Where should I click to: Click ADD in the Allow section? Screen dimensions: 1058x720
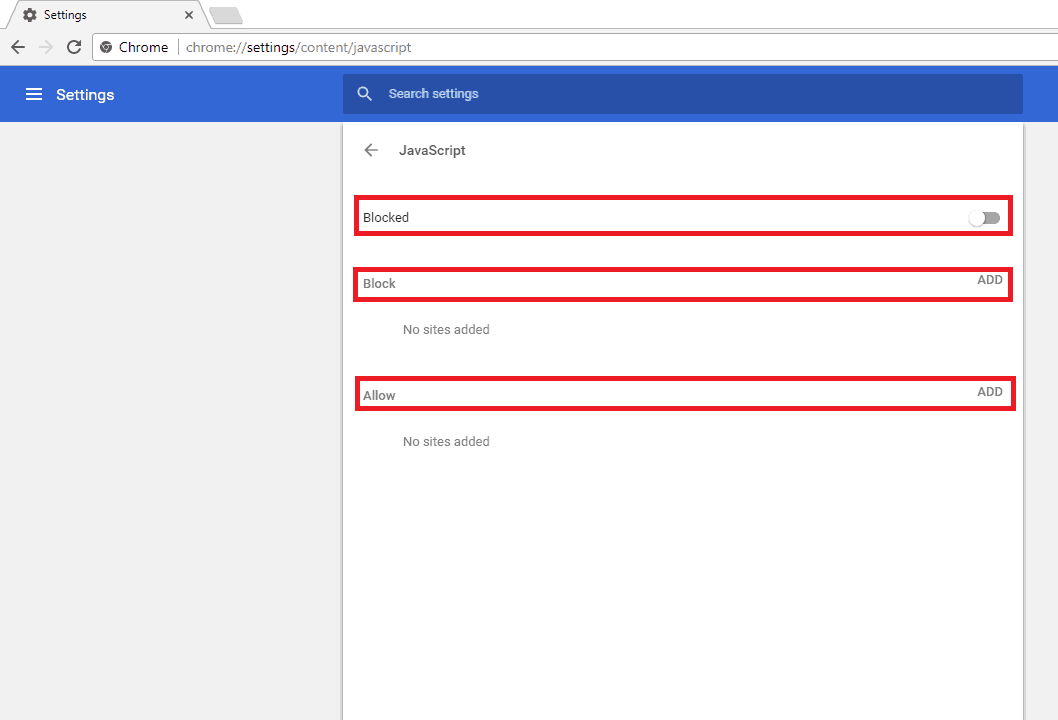pos(989,391)
